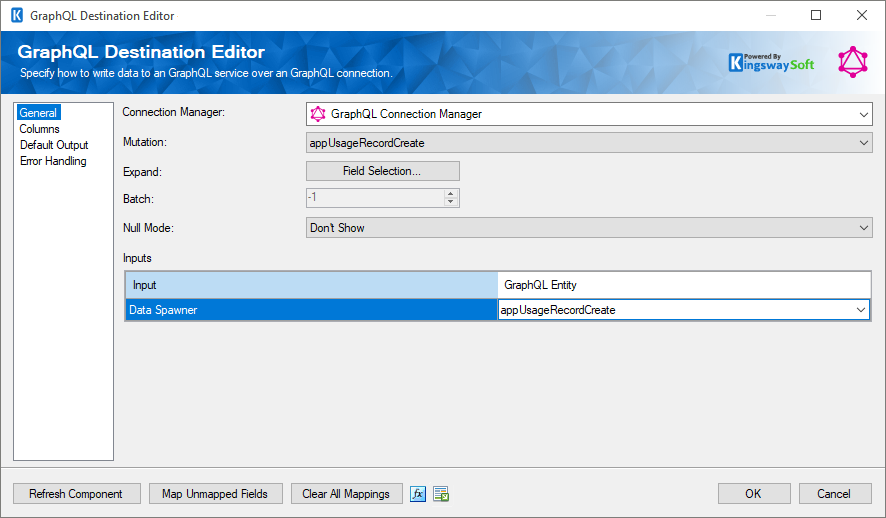Screen dimensions: 886x518
Task: Click inside the Batch input field
Action: click(374, 198)
